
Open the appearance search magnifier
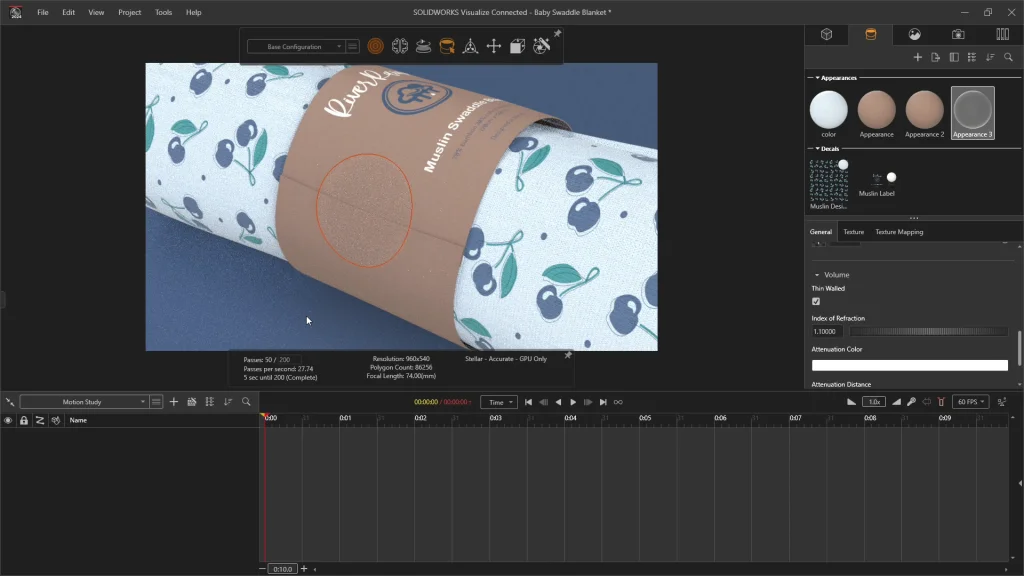1008,58
